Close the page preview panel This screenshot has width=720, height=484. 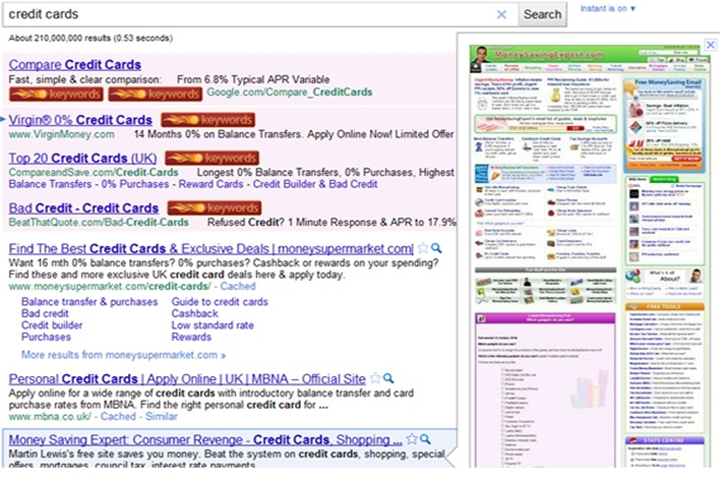tap(710, 45)
